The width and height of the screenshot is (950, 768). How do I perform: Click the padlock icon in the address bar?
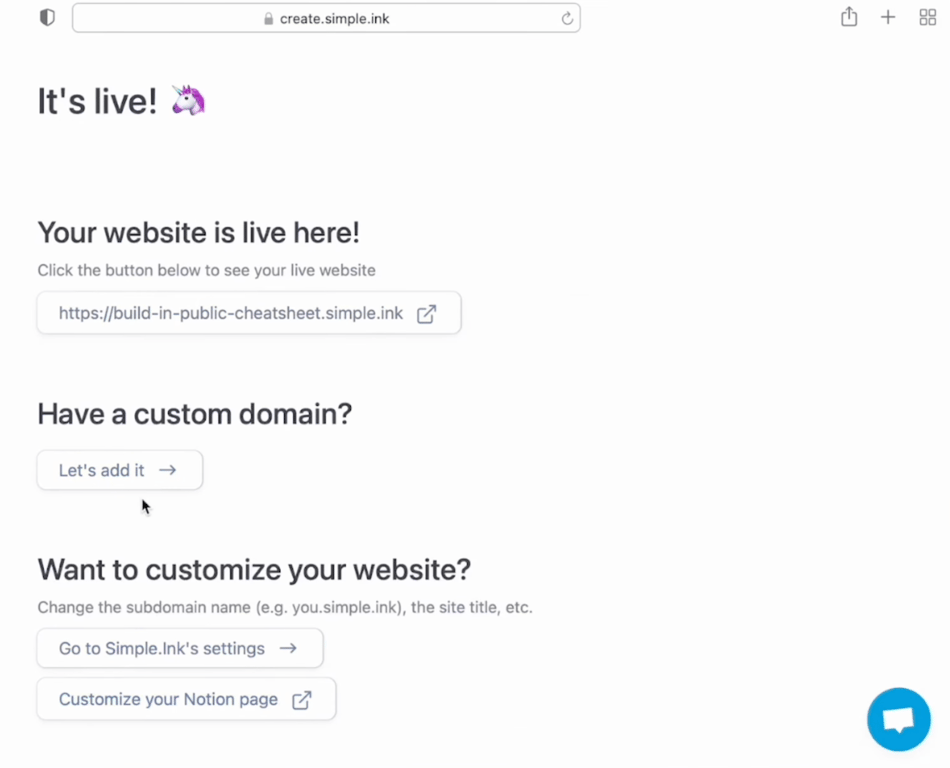point(268,18)
